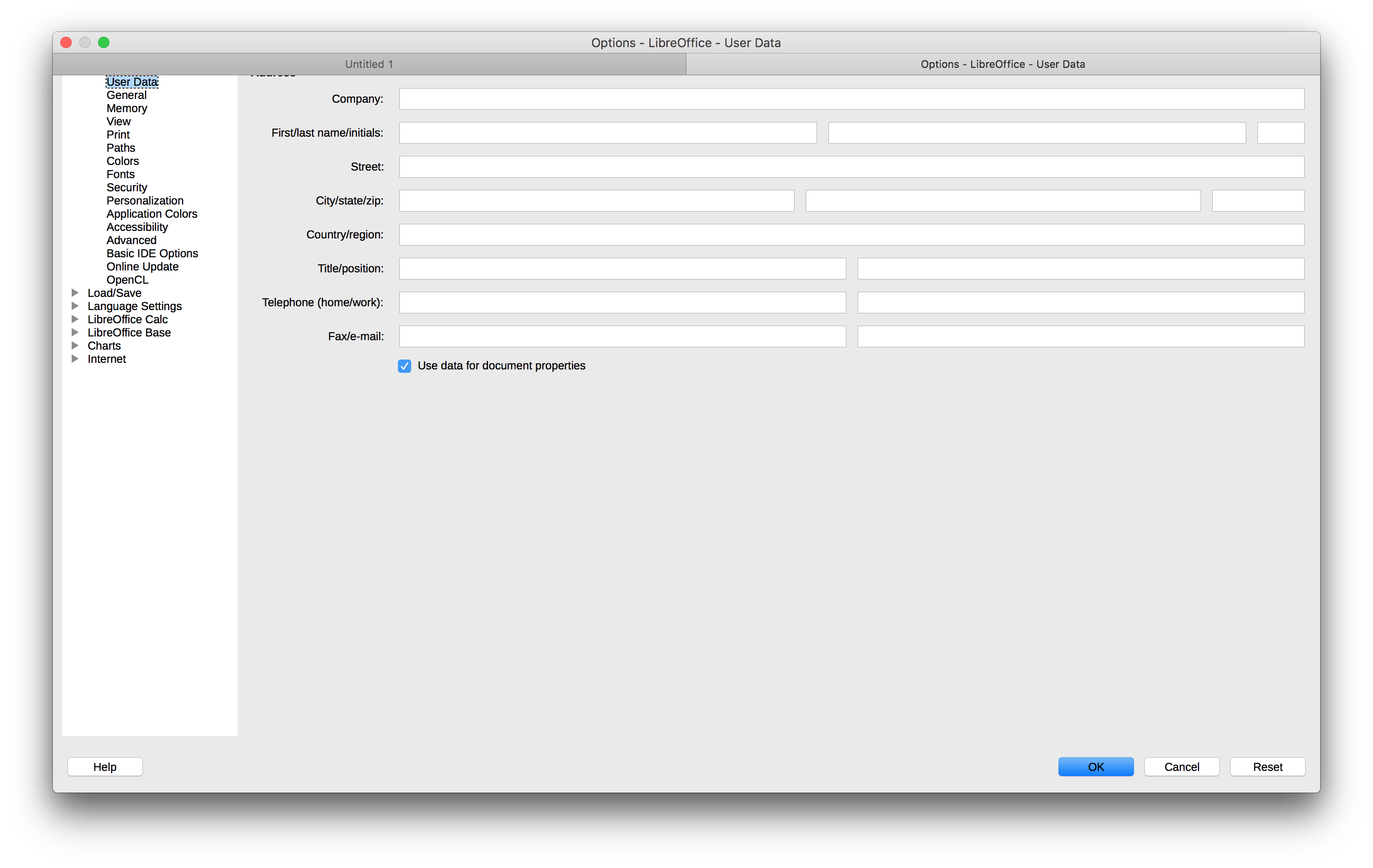The height and width of the screenshot is (868, 1373).
Task: Open the Personalization options page
Action: point(145,201)
